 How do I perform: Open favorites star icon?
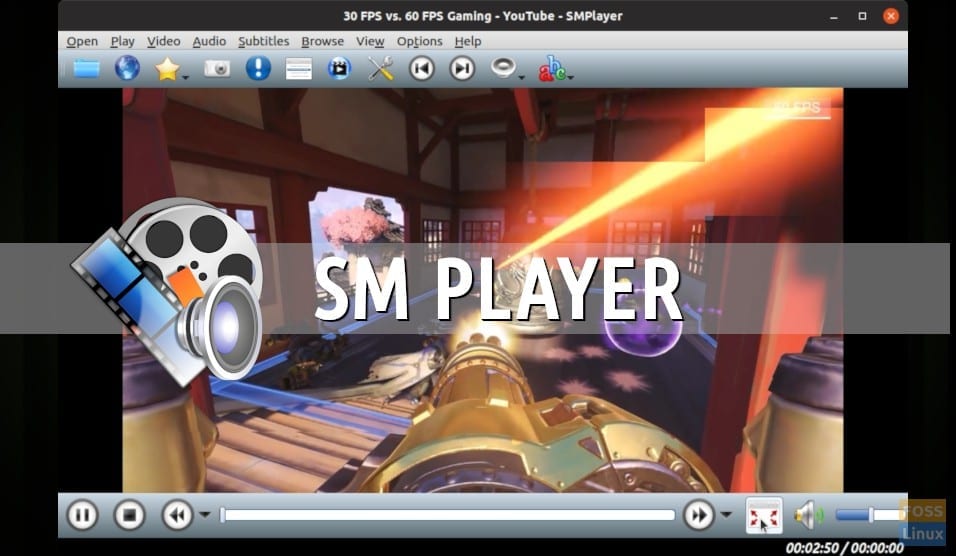click(166, 69)
